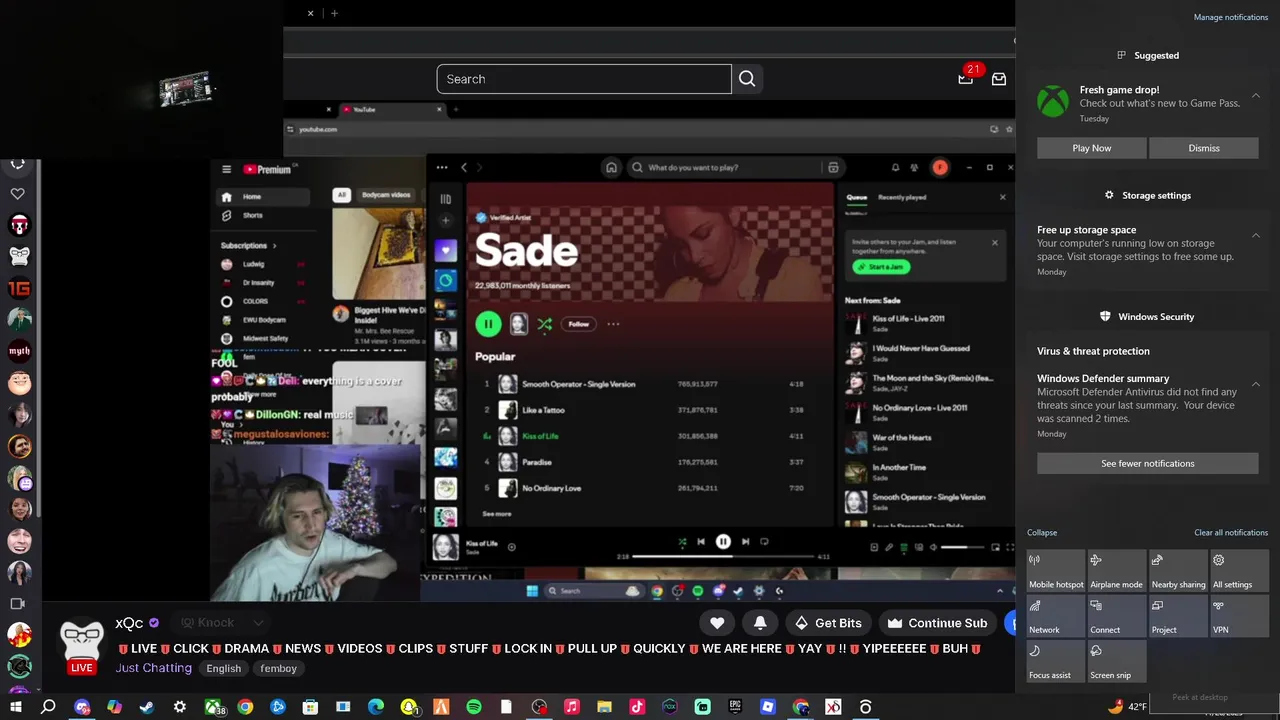This screenshot has width=1280, height=720.
Task: Open Epic Games Launcher from the taskbar
Action: tap(735, 707)
